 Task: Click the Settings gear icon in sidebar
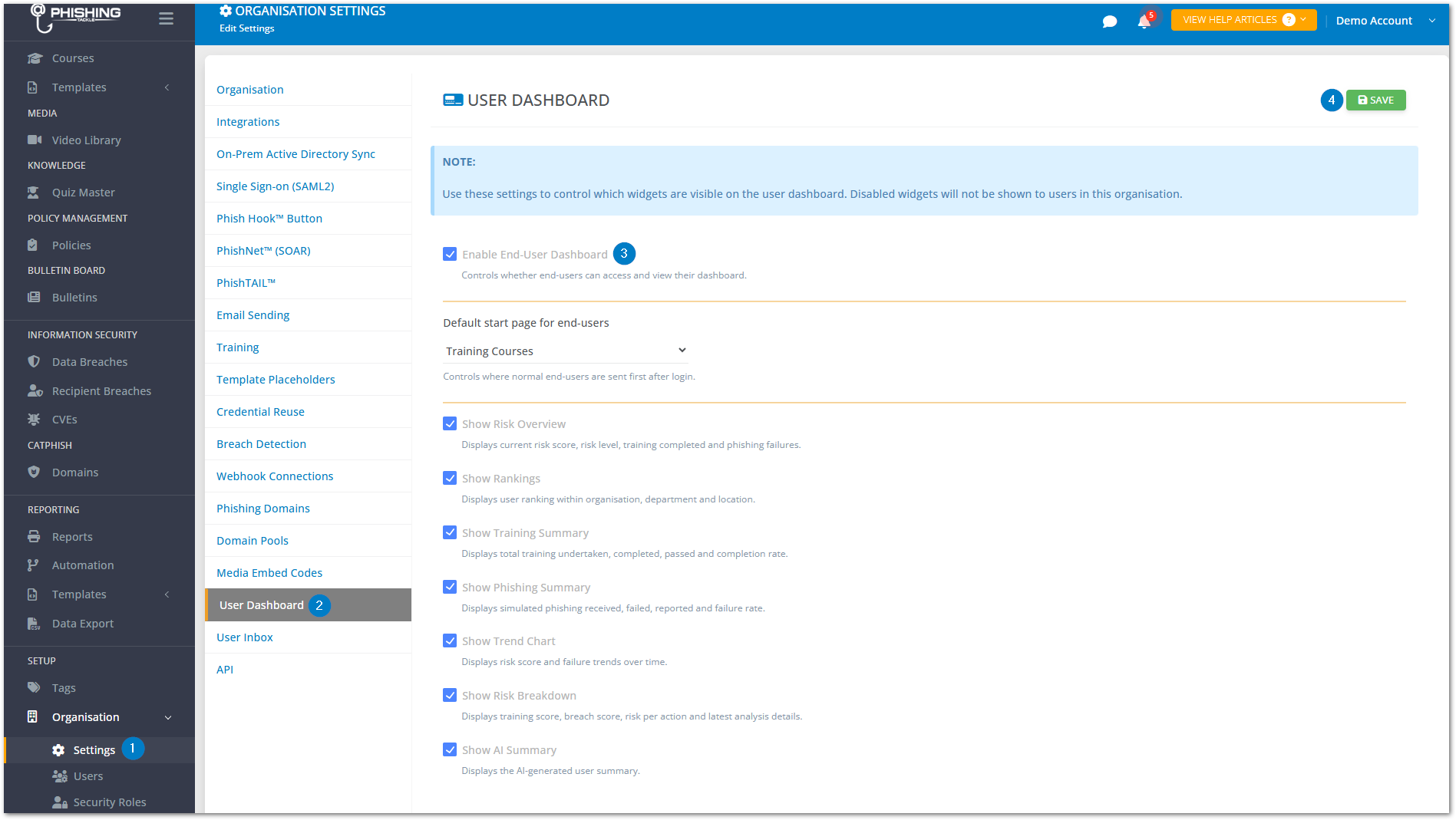click(x=58, y=750)
